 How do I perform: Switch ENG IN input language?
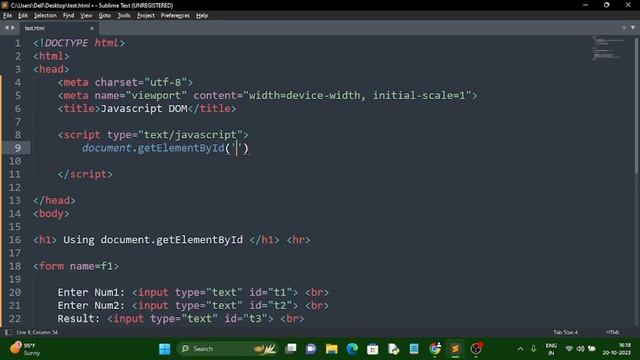pyautogui.click(x=551, y=349)
